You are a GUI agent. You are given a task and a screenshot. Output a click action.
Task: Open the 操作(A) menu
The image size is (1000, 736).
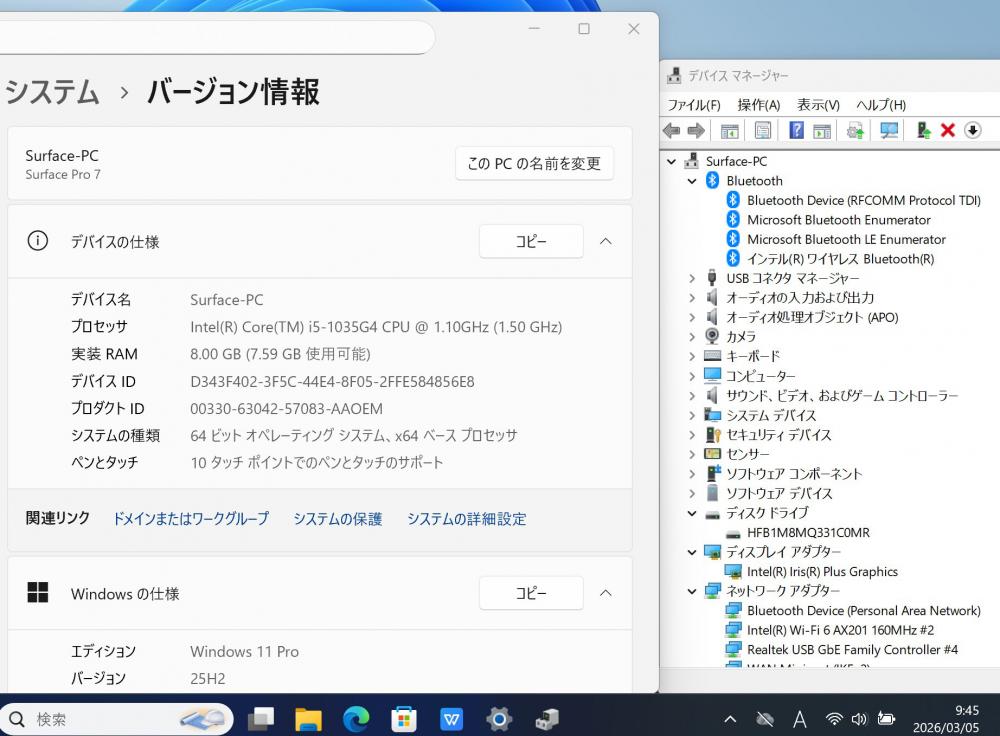pos(758,105)
